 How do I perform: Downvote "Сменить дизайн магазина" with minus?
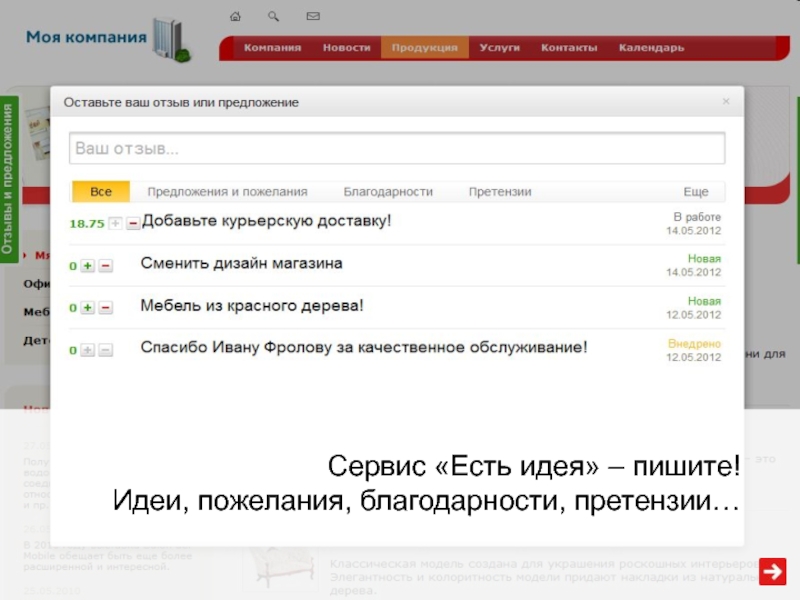106,266
